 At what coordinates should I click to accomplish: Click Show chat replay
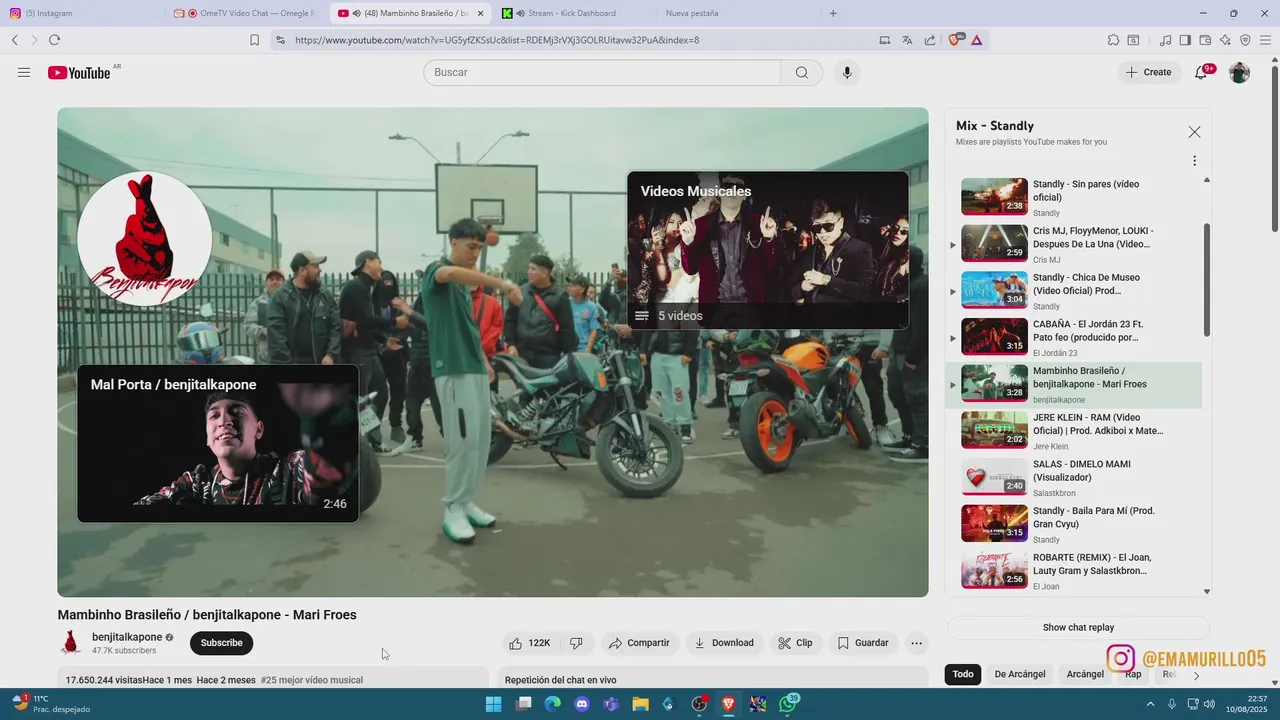click(x=1078, y=627)
